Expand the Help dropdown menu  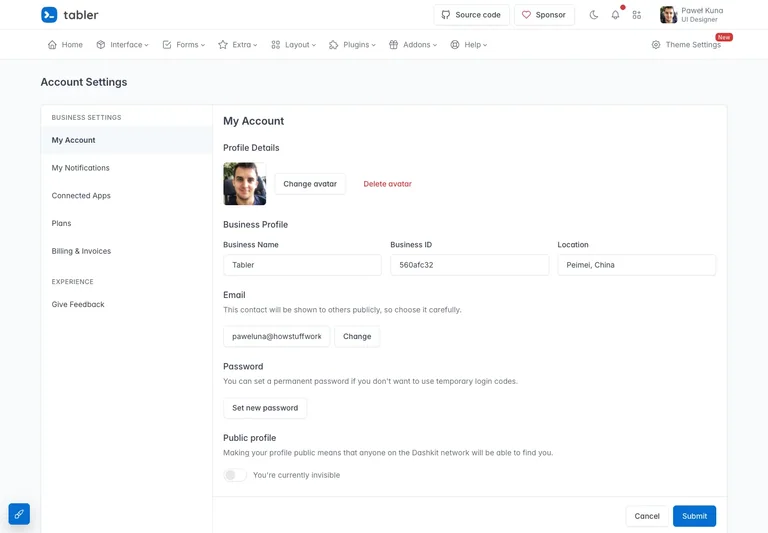[x=469, y=45]
